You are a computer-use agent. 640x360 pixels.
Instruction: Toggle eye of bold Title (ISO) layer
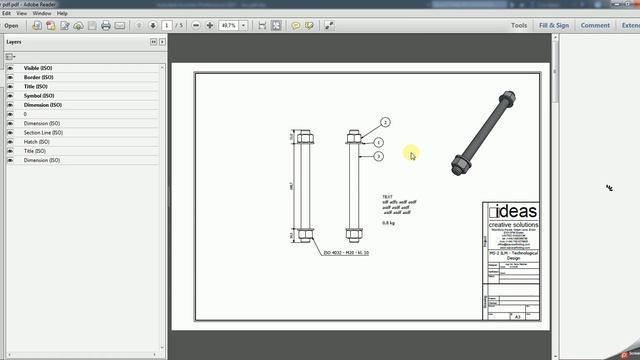click(x=10, y=87)
